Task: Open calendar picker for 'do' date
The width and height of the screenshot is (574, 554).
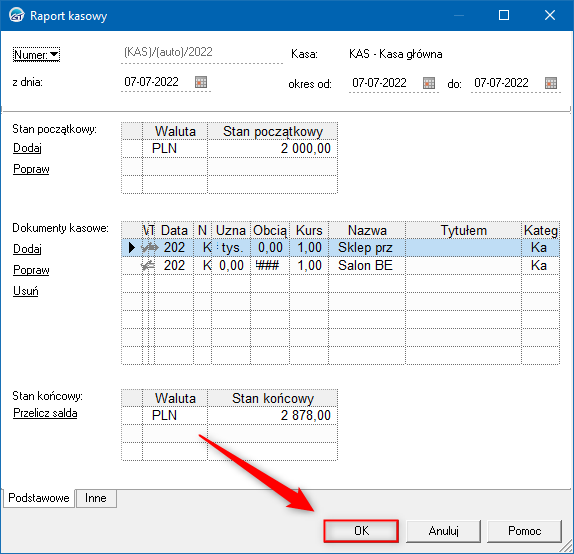Action: tap(551, 83)
